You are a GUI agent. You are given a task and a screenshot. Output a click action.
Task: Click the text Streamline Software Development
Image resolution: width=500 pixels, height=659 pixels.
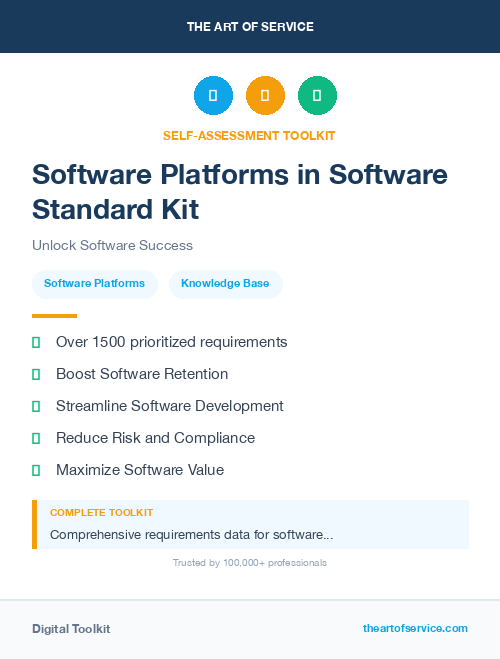tap(170, 406)
